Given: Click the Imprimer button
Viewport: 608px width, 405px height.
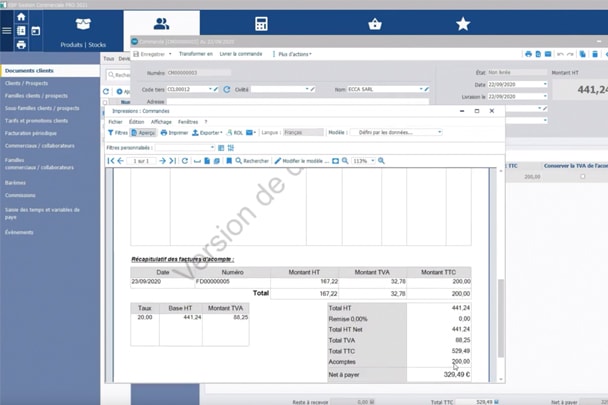Looking at the screenshot, I should [174, 132].
